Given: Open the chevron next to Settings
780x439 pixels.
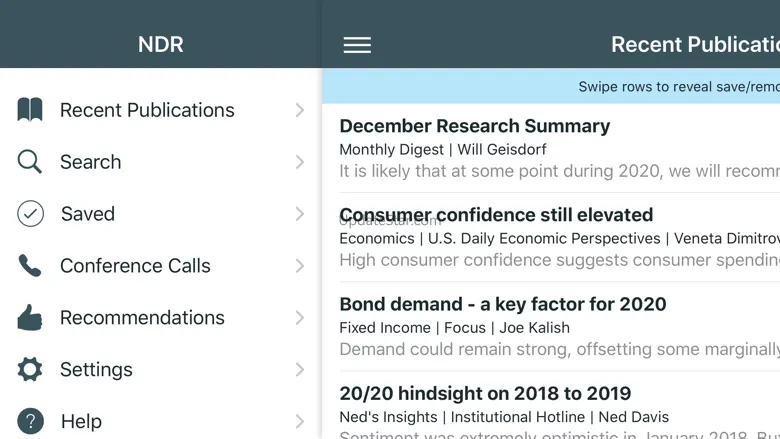Looking at the screenshot, I should point(299,369).
